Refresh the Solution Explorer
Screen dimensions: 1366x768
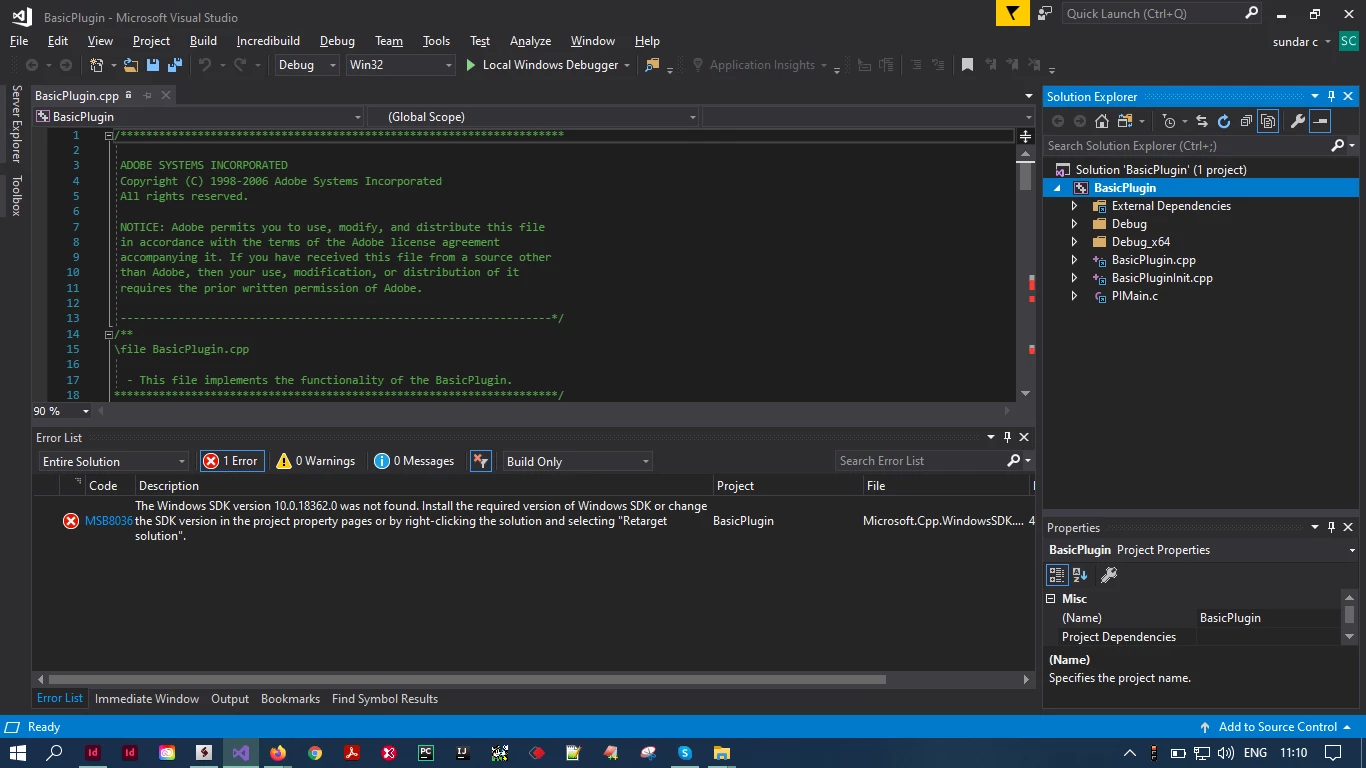tap(1224, 121)
